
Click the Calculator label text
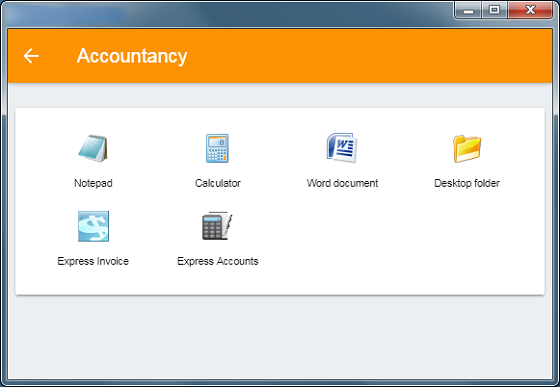218,183
